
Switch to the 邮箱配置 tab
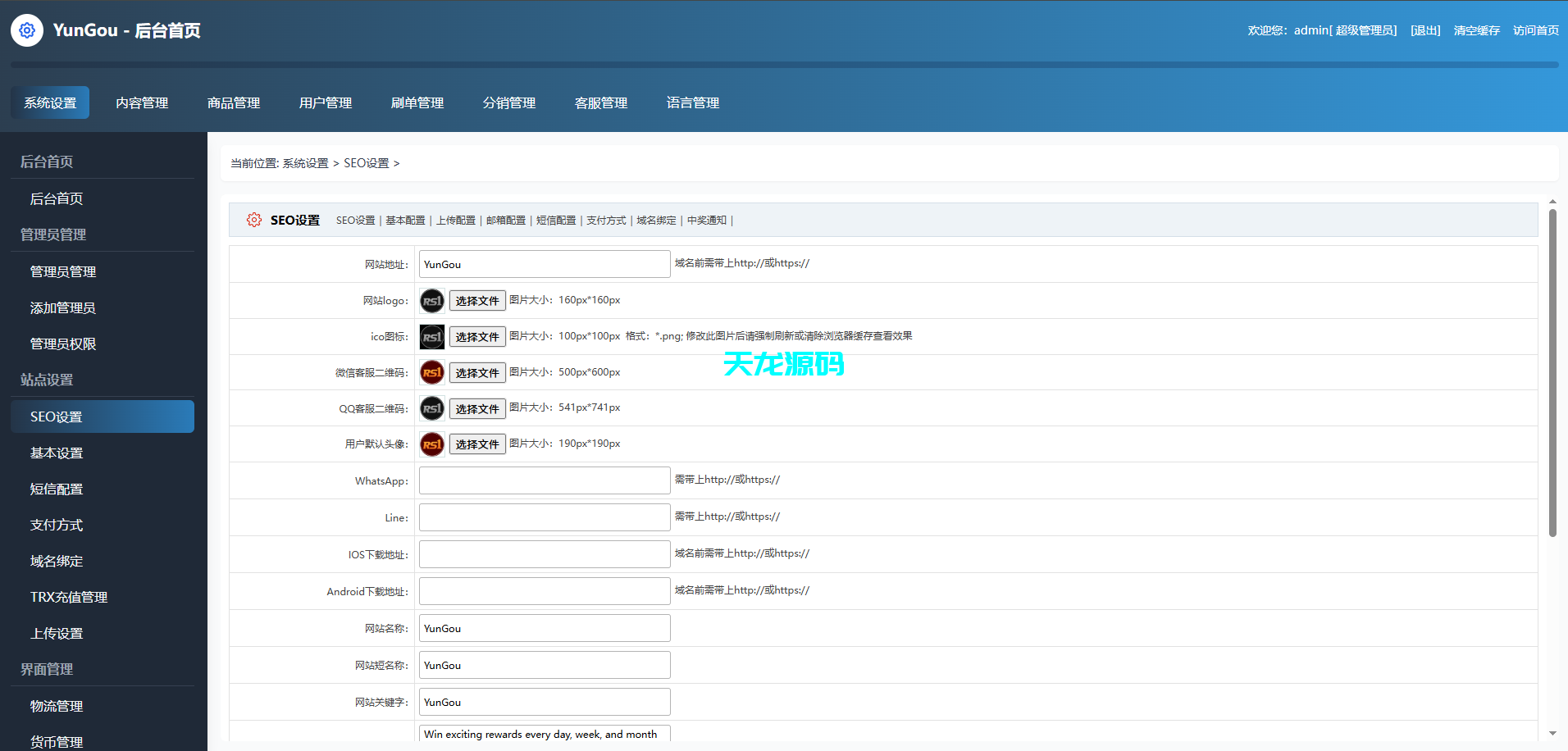click(506, 220)
